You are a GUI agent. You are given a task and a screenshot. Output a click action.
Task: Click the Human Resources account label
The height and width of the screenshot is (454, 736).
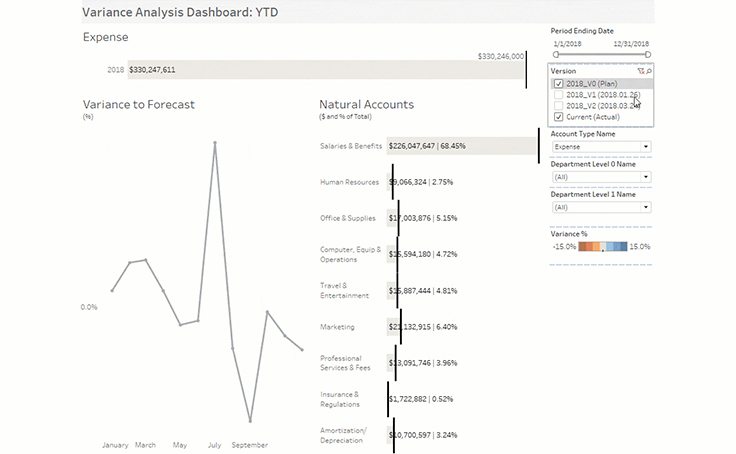pyautogui.click(x=349, y=182)
